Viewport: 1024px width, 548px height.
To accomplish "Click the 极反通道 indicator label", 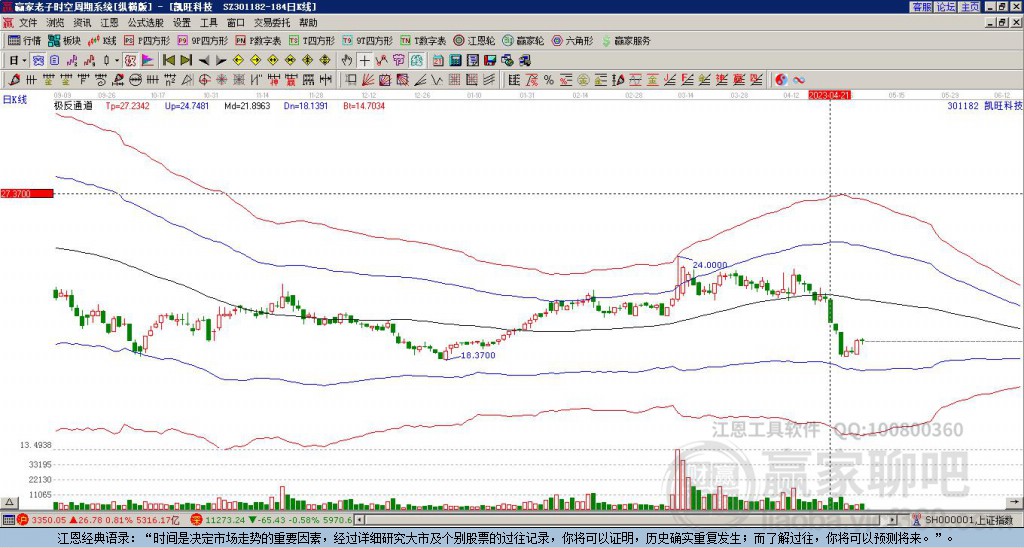I will (x=73, y=106).
